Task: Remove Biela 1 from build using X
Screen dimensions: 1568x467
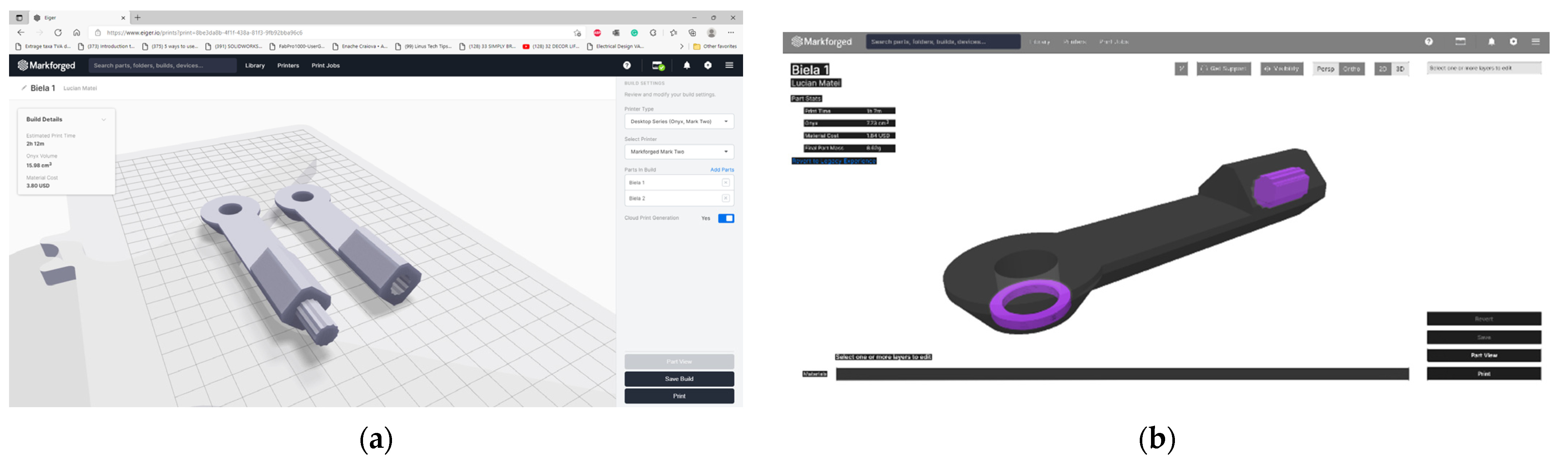Action: pos(725,183)
